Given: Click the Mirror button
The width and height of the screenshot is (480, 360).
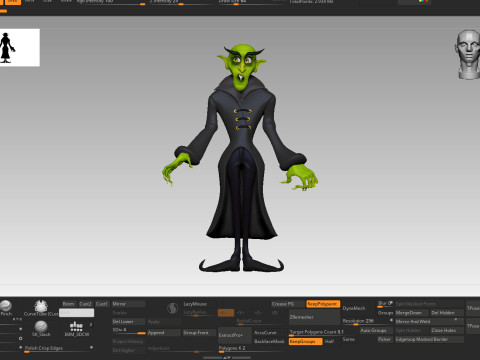Looking at the screenshot, I should pos(128,304).
